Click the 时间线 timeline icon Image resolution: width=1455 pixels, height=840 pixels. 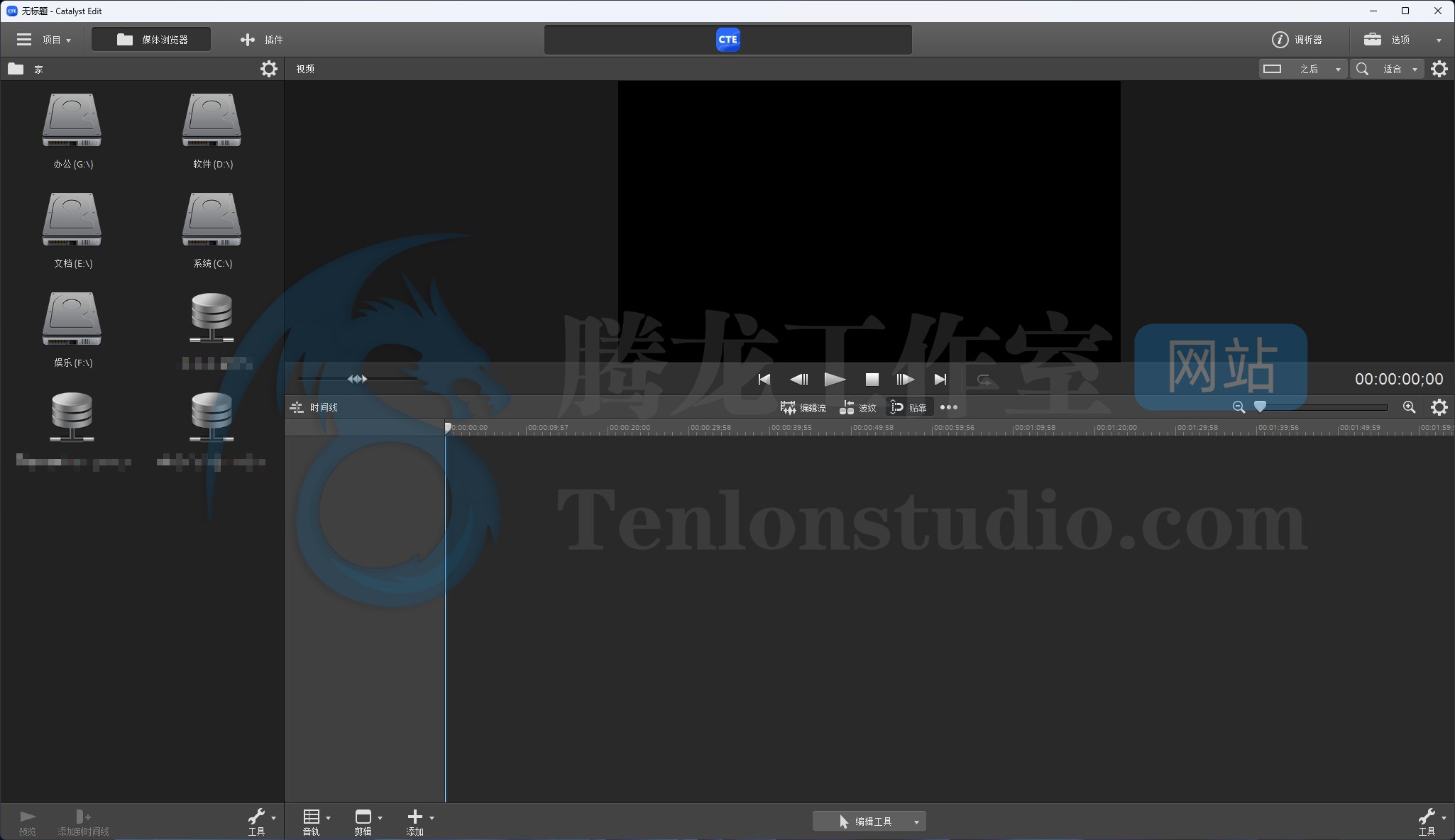click(297, 407)
